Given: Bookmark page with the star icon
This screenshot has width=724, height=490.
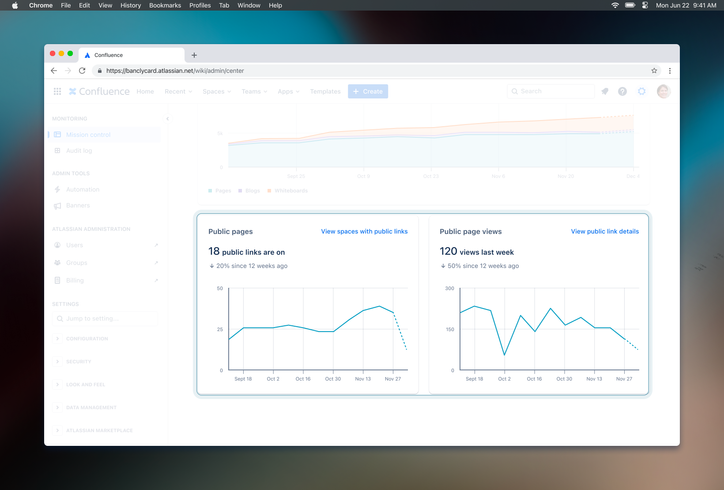Looking at the screenshot, I should point(654,71).
